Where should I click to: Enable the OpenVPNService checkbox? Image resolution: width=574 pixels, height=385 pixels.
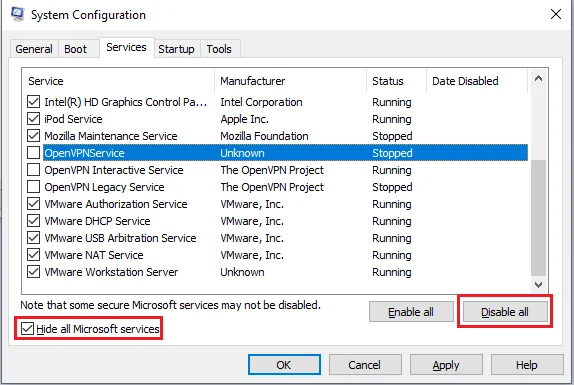point(33,153)
